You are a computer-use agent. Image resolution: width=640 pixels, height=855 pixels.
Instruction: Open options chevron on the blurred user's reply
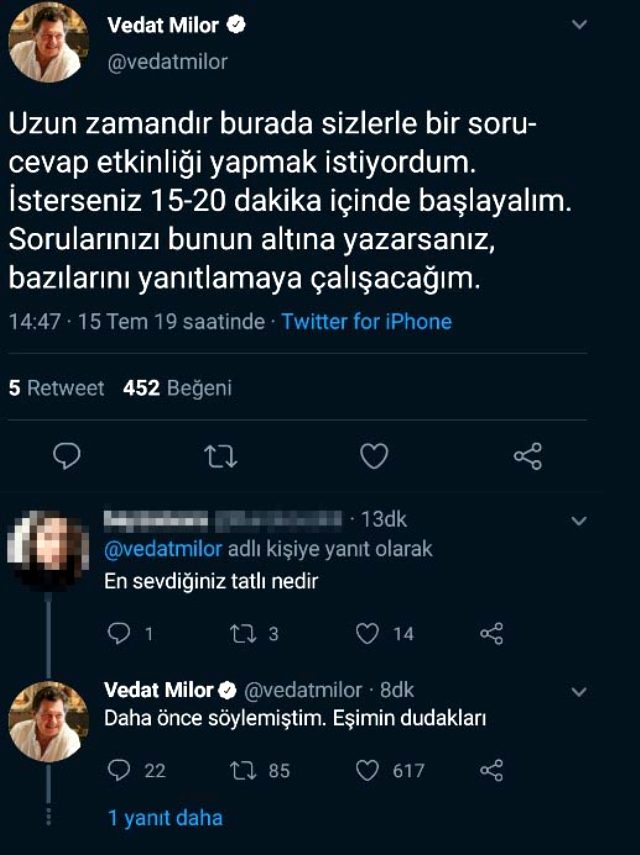(x=579, y=521)
